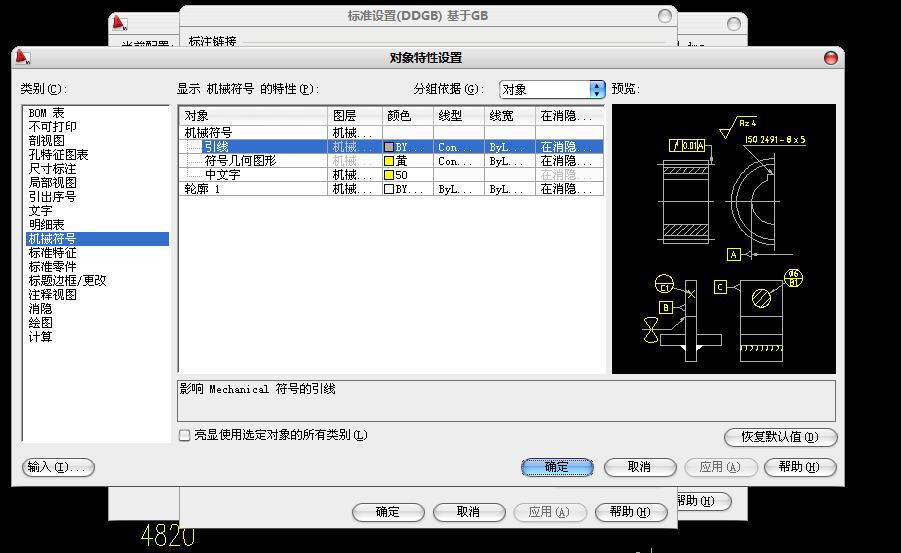Screen dimensions: 901x553
Task: Select 不可打印 category
Action: (52, 126)
